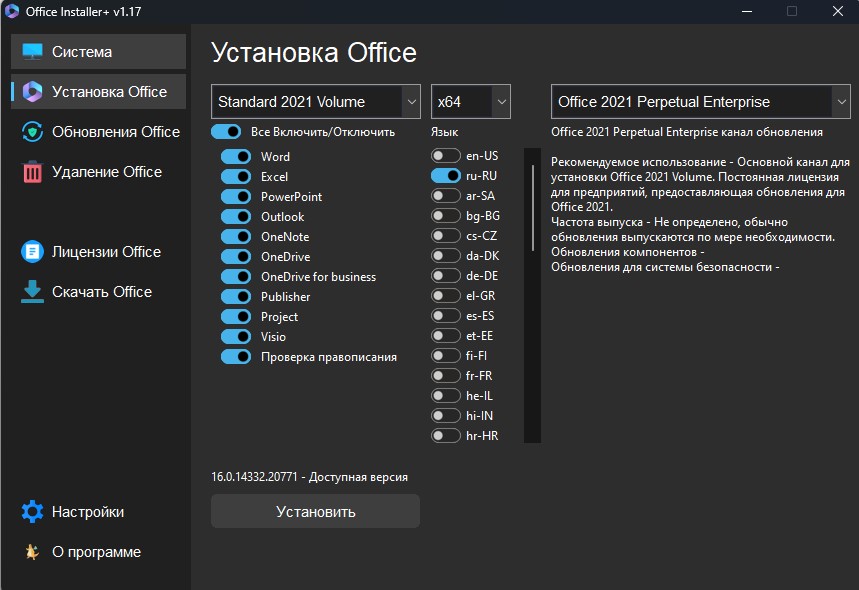Minimize the Office Installer+ window
The width and height of the screenshot is (859, 590).
[747, 12]
